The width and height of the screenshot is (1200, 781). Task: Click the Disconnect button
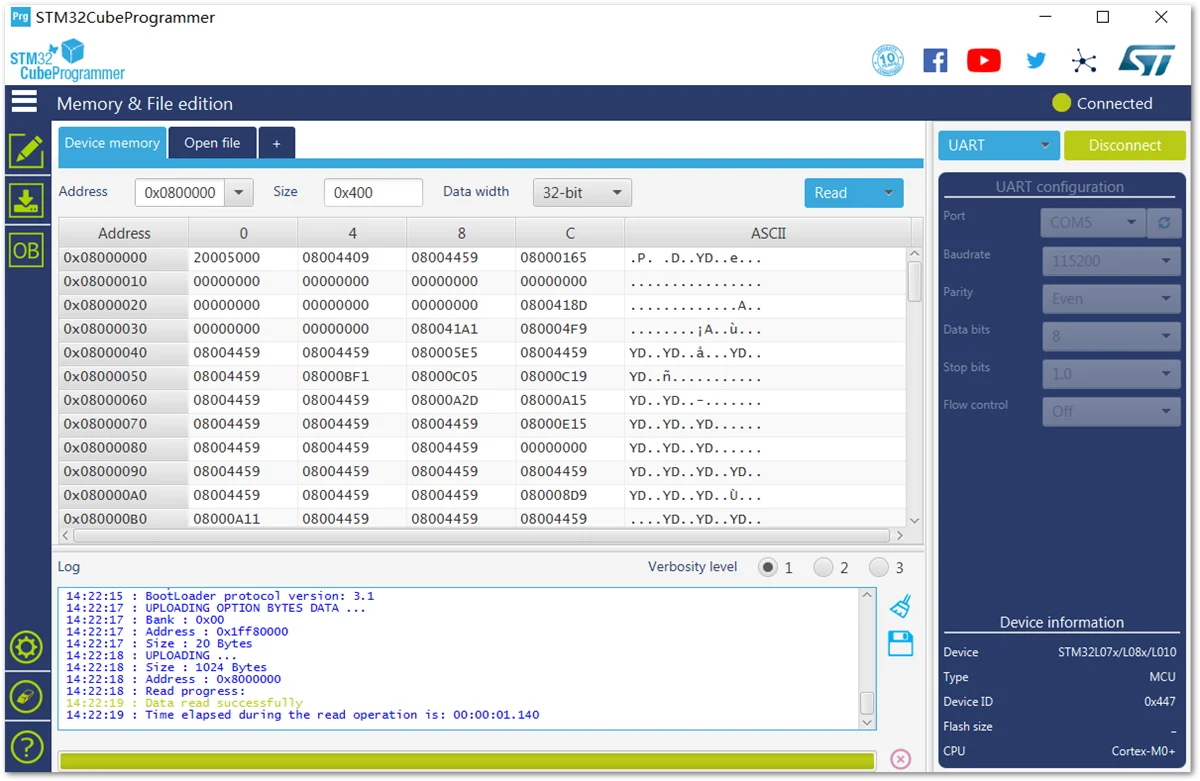pyautogui.click(x=1125, y=145)
